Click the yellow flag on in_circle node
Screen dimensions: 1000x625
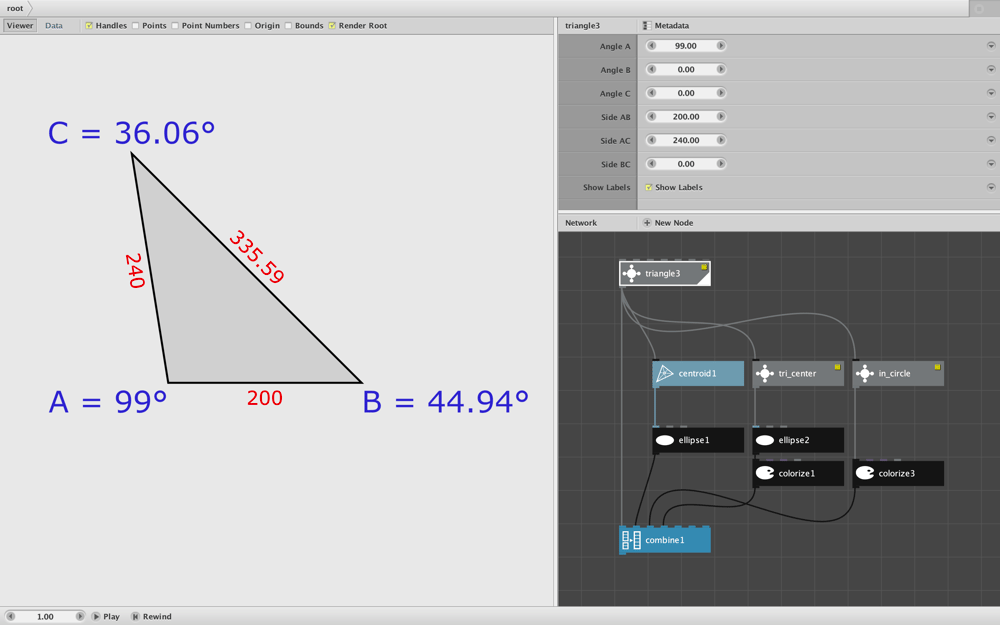(938, 367)
